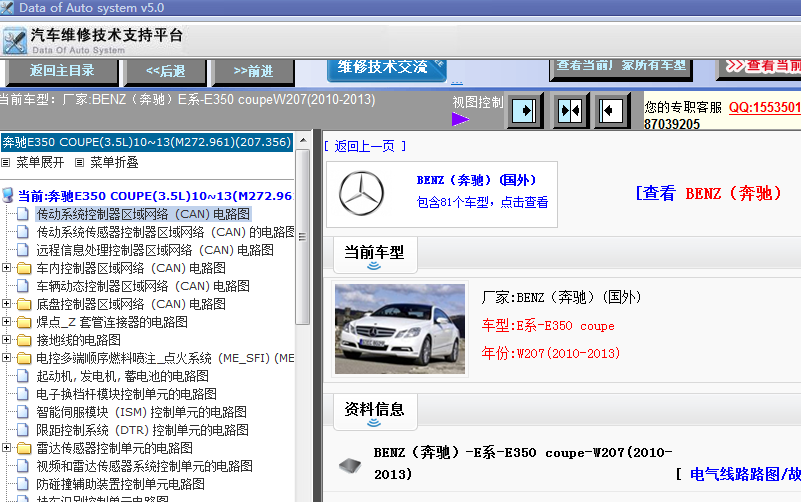
Task: Click the red >>查看当前 button
Action: [760, 69]
